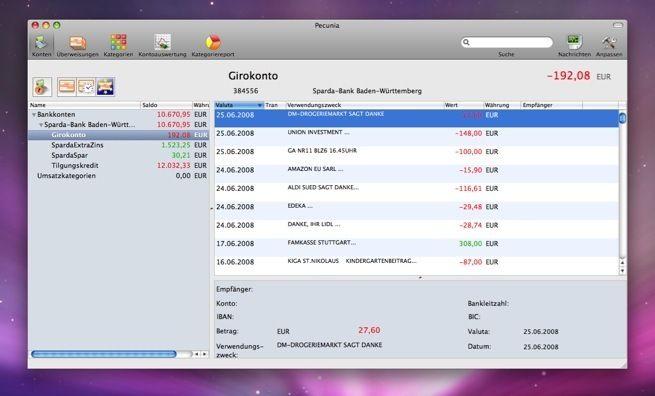The width and height of the screenshot is (655, 396).
Task: Select the EDEKA transaction row
Action: click(x=416, y=210)
